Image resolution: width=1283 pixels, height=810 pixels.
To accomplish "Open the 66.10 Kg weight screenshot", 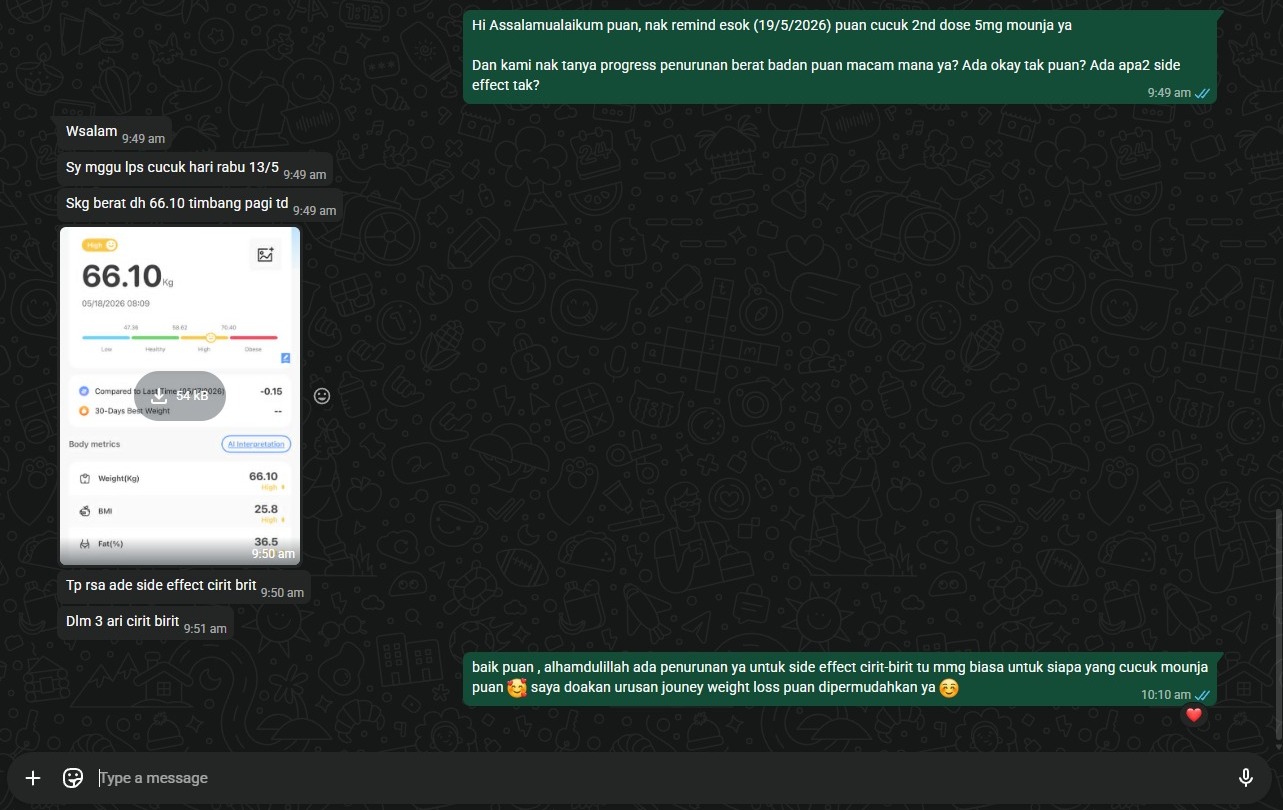I will 180,396.
